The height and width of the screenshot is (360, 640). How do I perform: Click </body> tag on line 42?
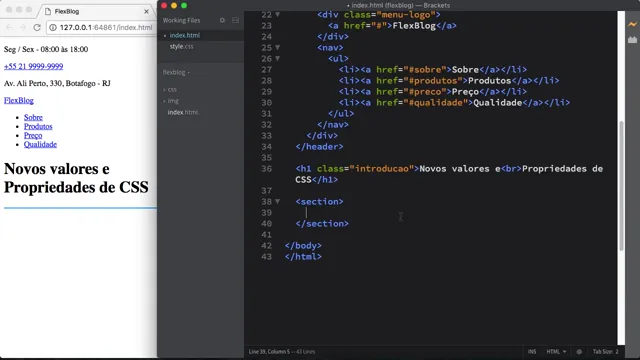[303, 245]
